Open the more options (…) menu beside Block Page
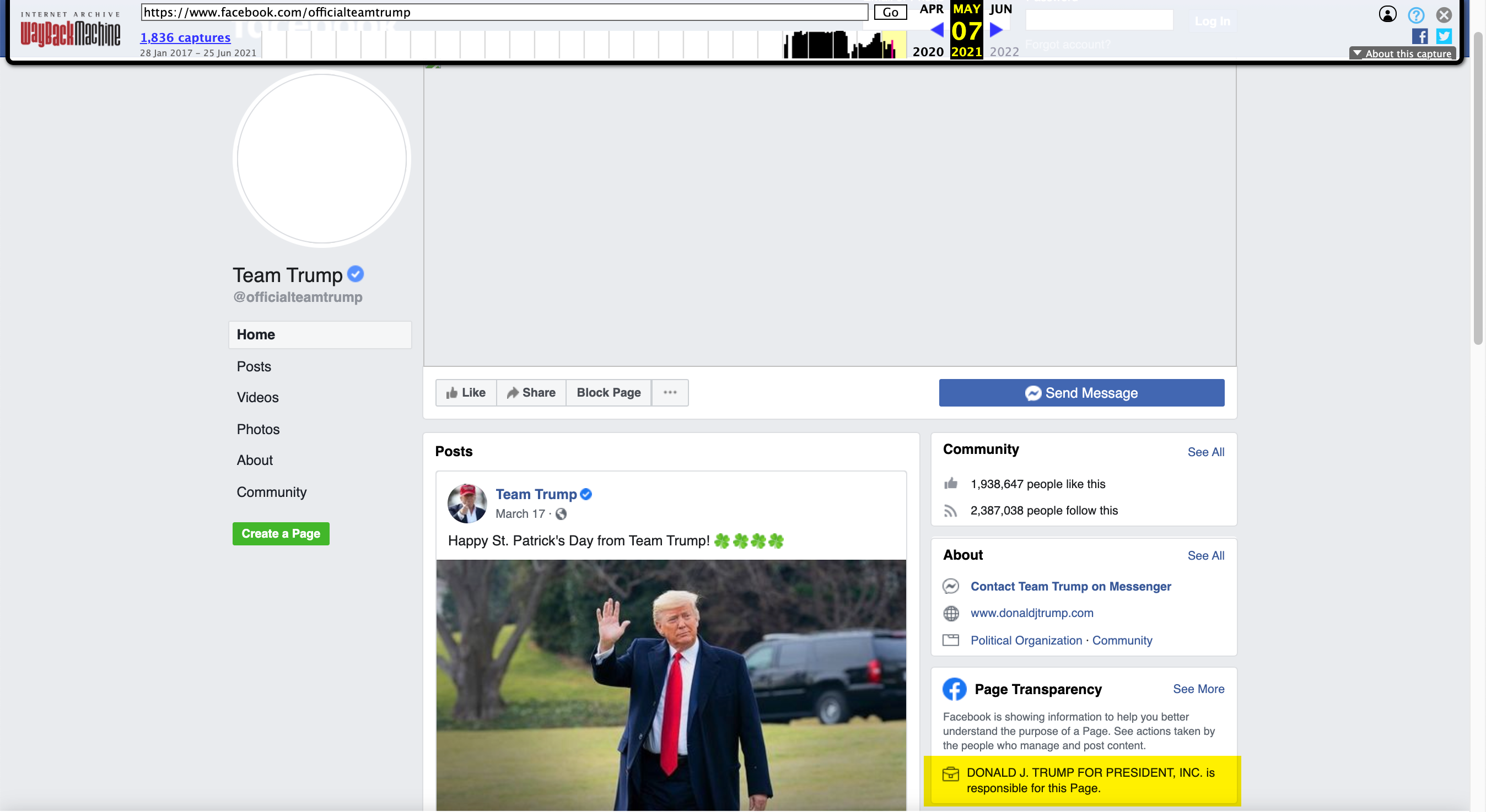Screen dimensions: 1486x812 [669, 392]
